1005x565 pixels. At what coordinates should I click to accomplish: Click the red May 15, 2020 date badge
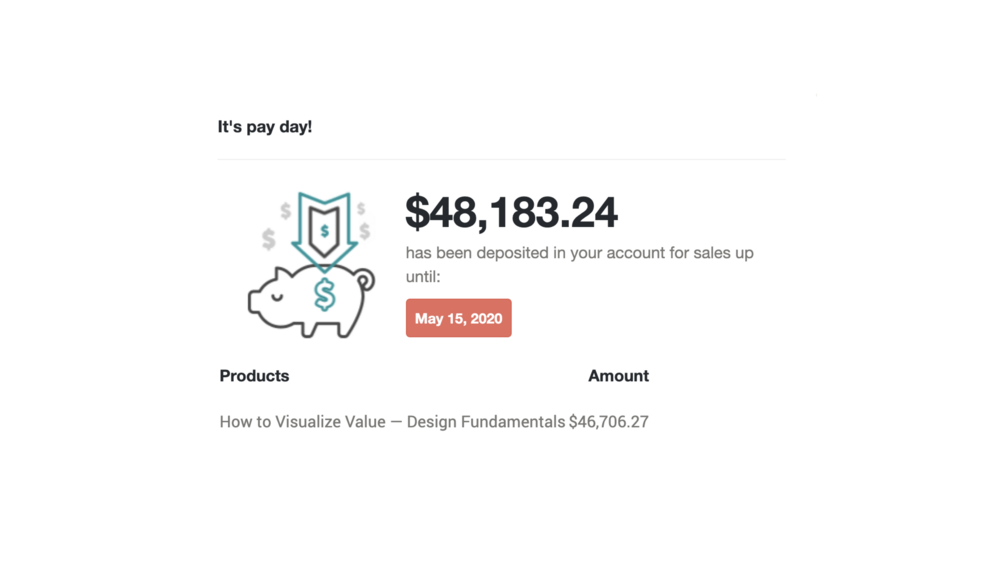[458, 318]
